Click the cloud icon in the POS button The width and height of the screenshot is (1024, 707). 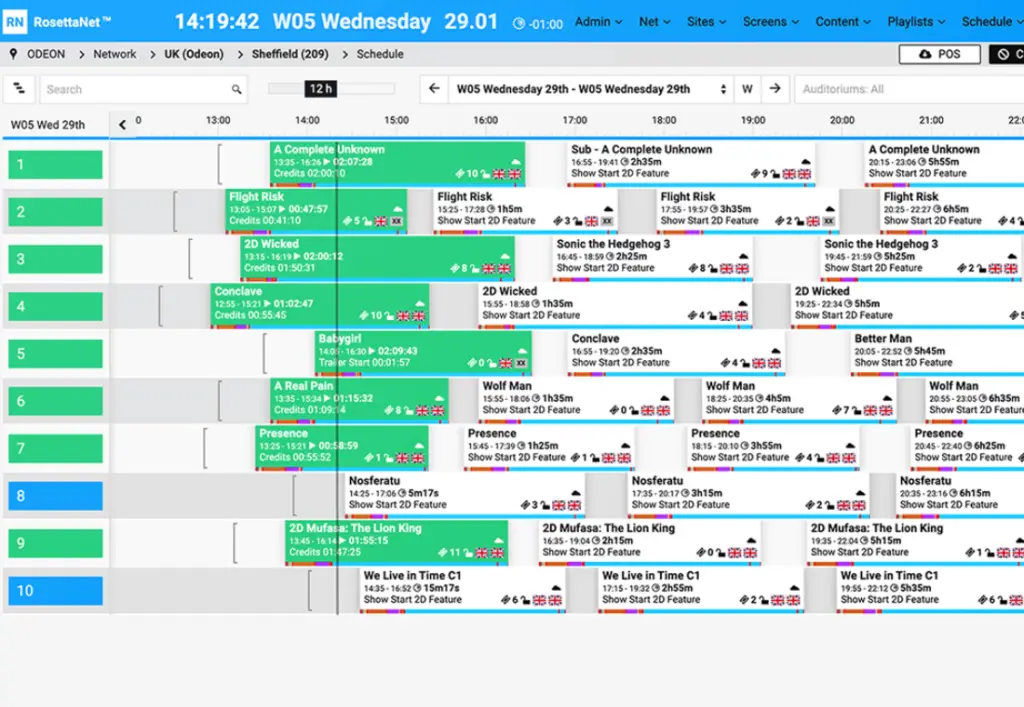(925, 54)
